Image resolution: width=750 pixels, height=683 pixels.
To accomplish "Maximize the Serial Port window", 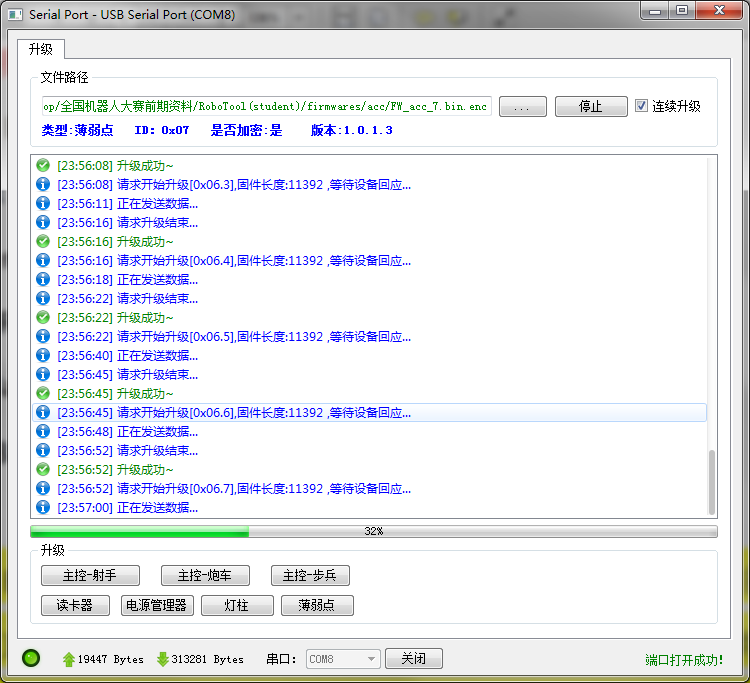I will 682,10.
